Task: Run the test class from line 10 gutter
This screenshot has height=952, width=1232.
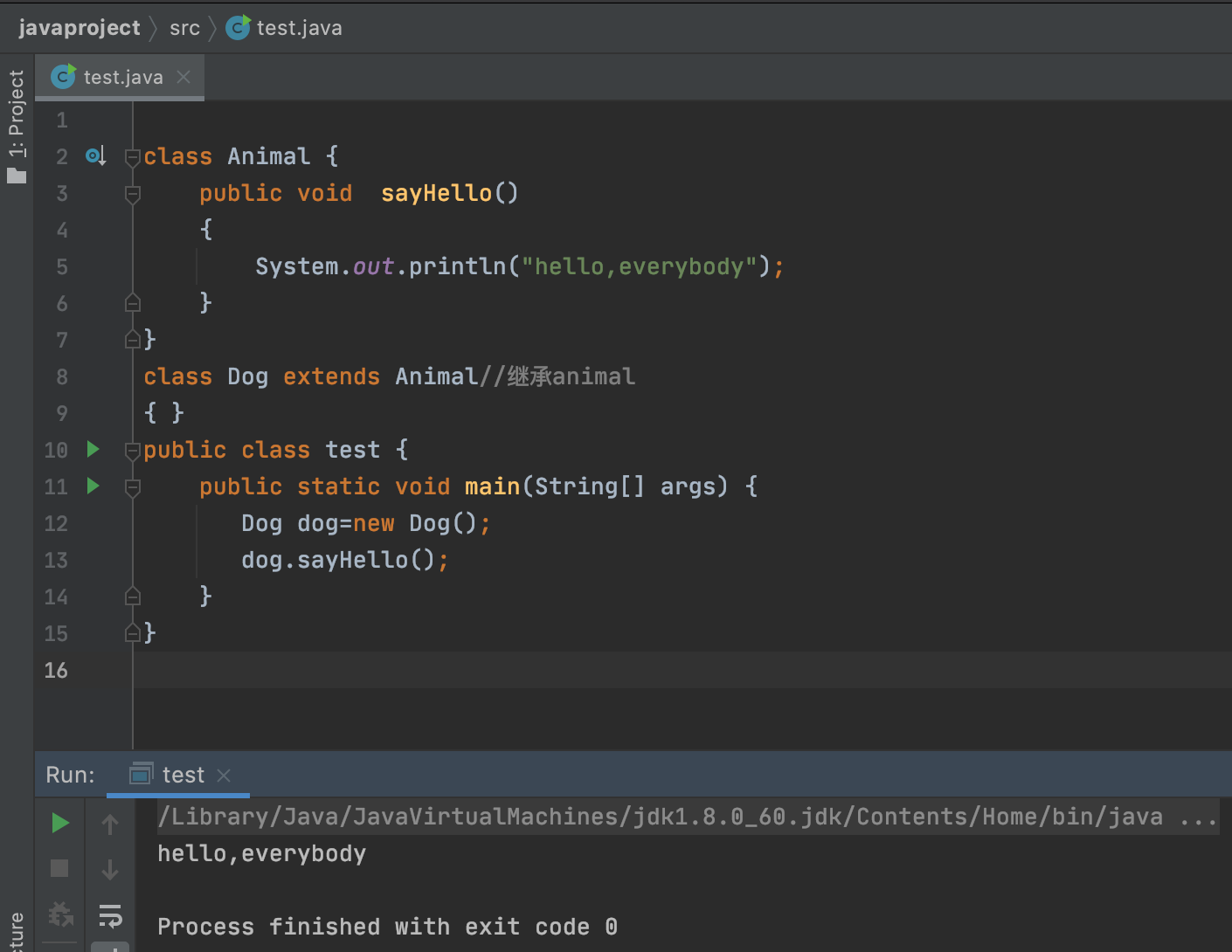Action: [x=93, y=450]
